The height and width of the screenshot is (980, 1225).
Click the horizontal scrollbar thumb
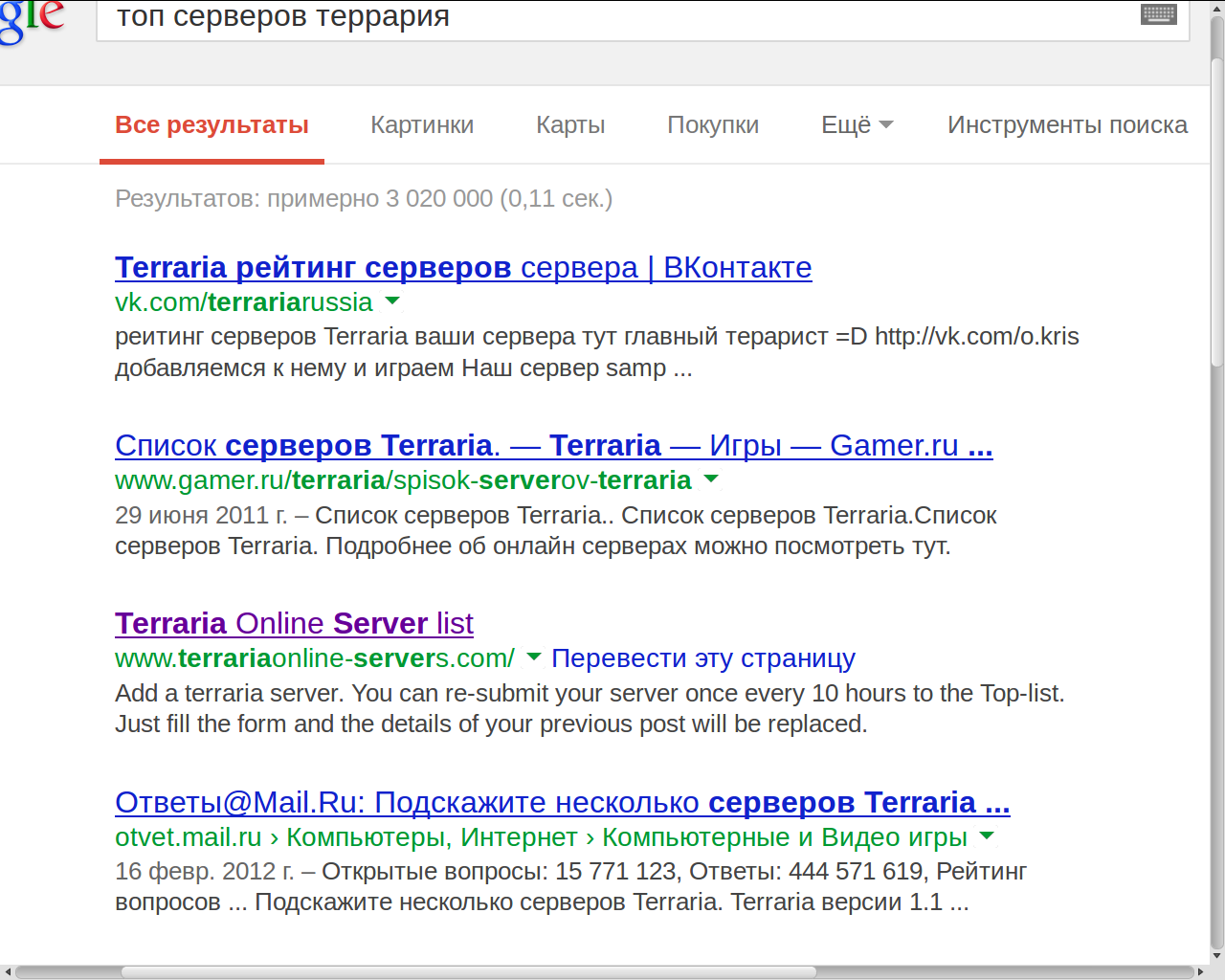click(x=468, y=972)
